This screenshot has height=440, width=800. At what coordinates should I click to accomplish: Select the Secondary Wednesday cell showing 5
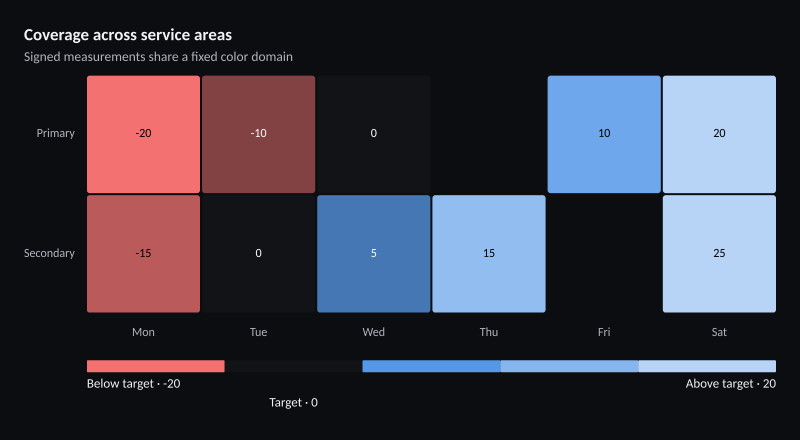point(373,254)
